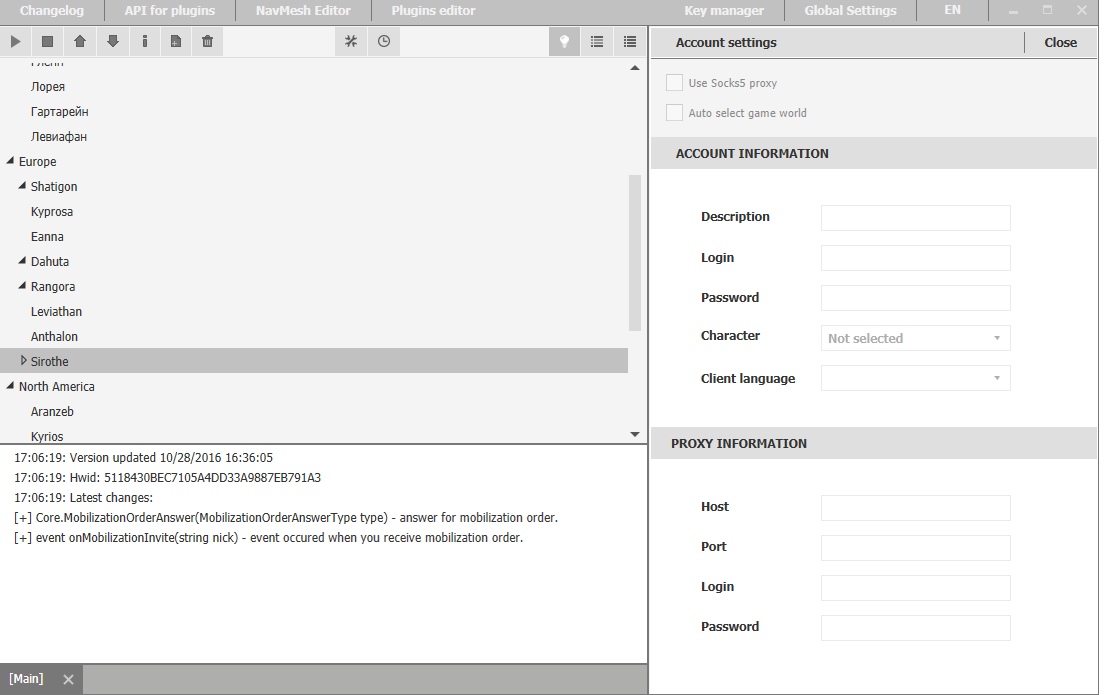Click the account Login input field
Screen dimensions: 1113x695
click(916, 258)
